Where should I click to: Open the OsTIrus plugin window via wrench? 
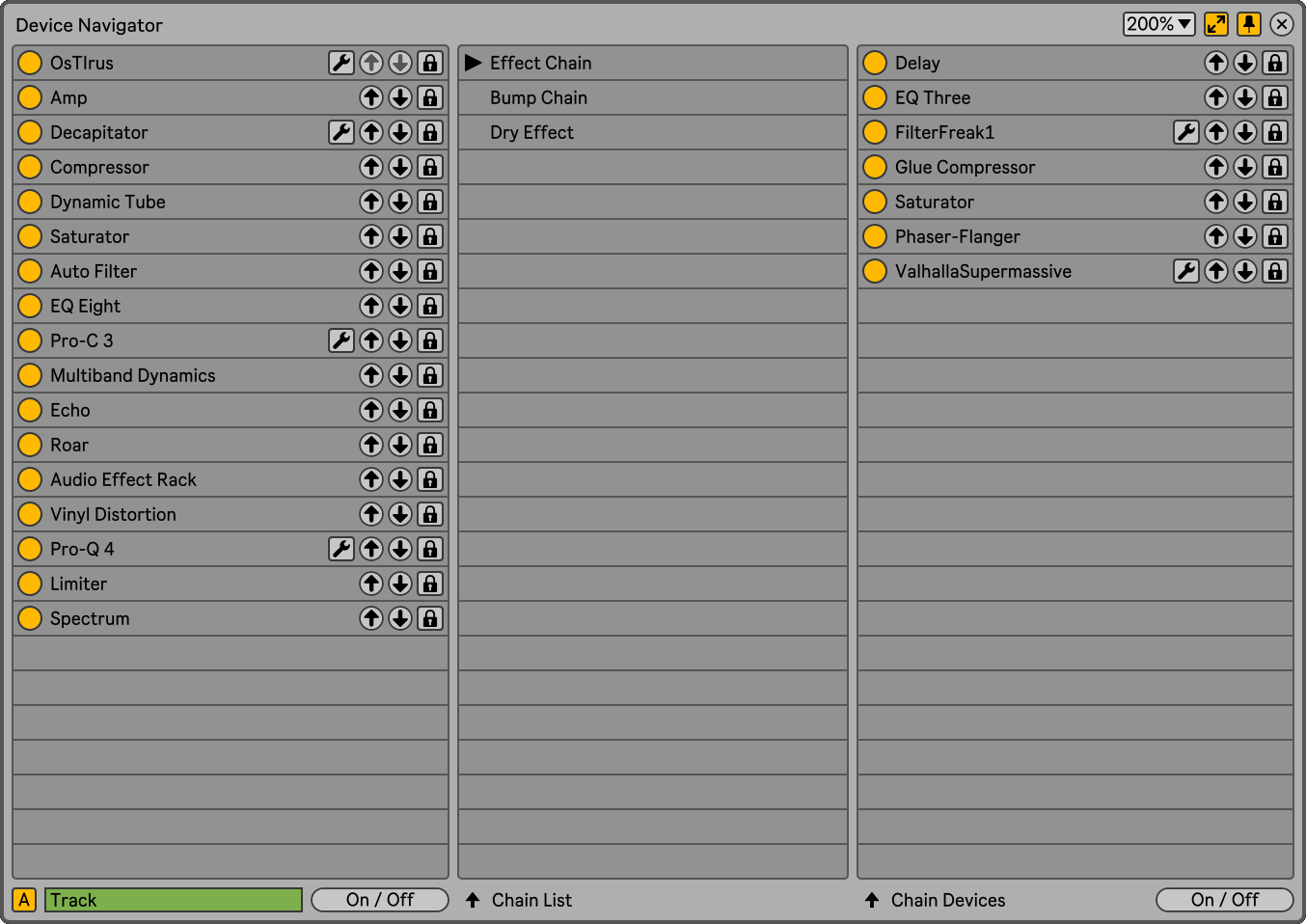(341, 63)
